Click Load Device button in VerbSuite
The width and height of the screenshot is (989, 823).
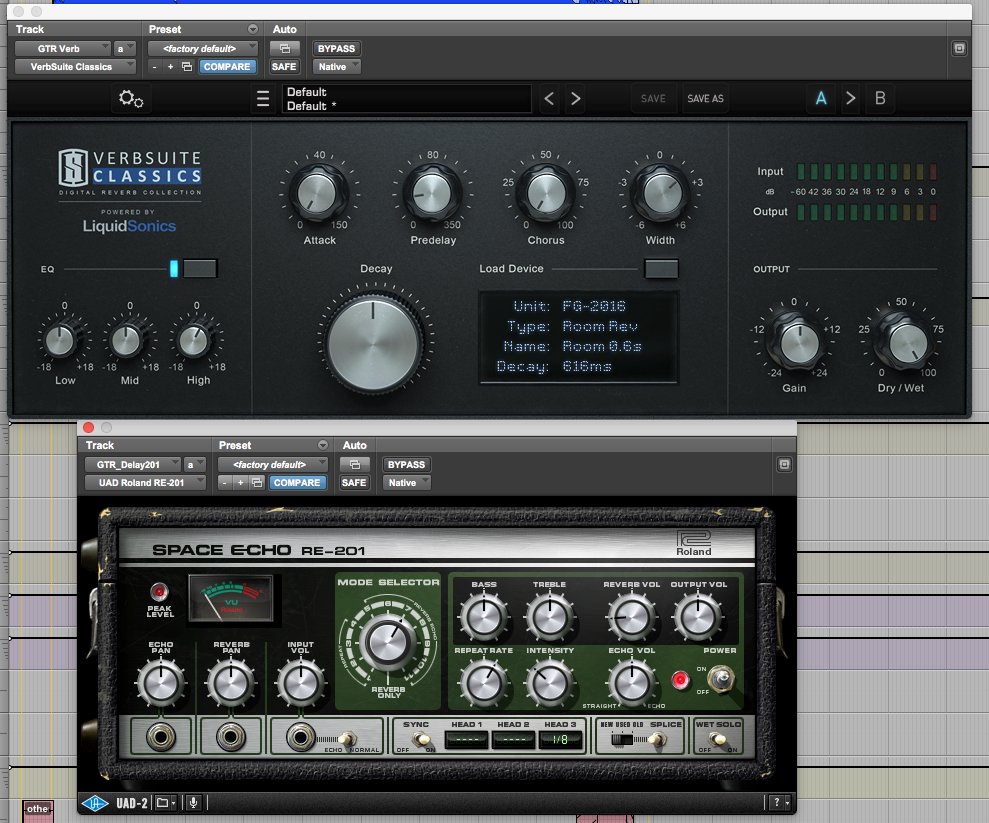point(661,269)
